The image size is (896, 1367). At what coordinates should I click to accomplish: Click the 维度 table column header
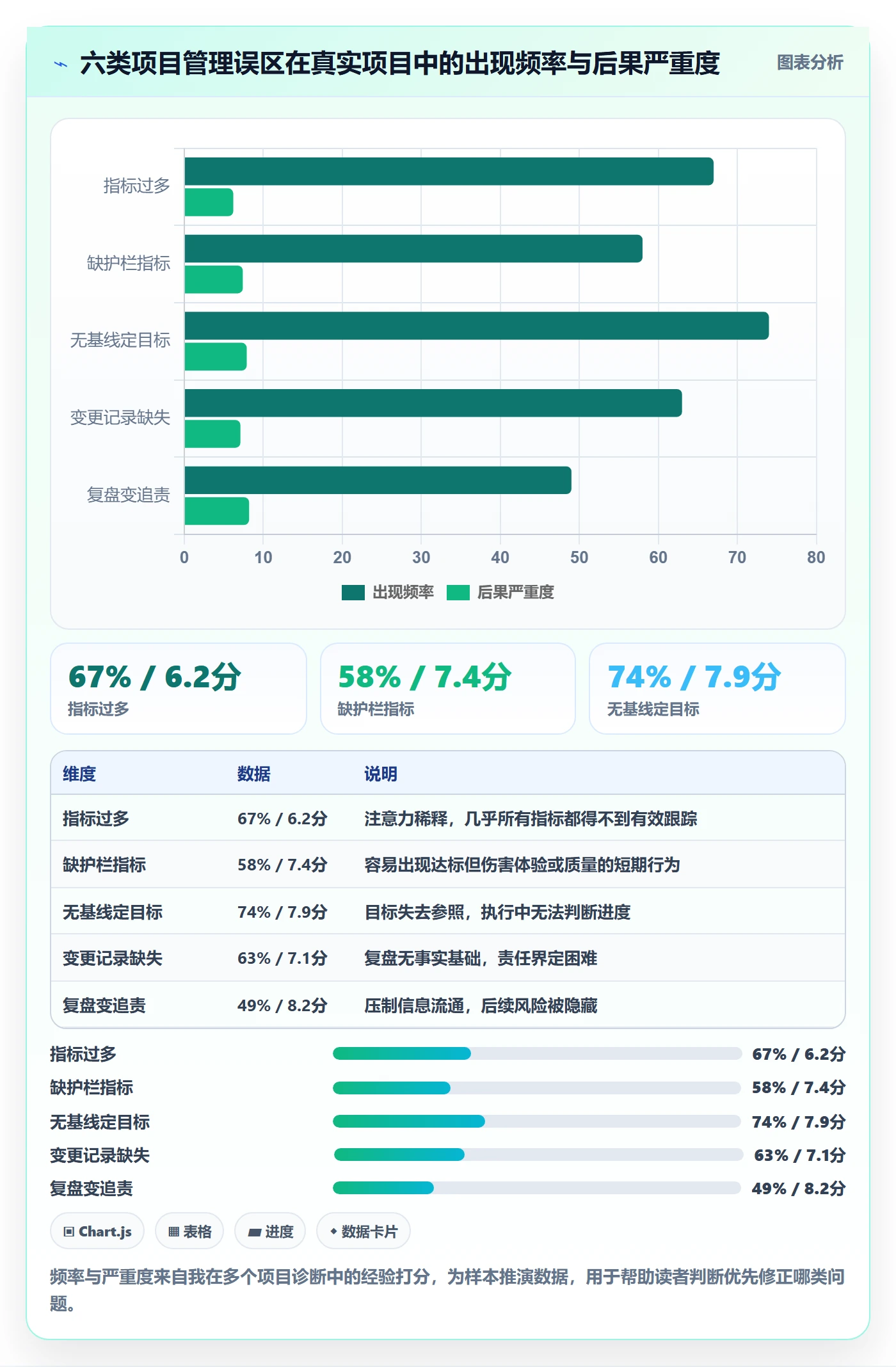pos(79,774)
